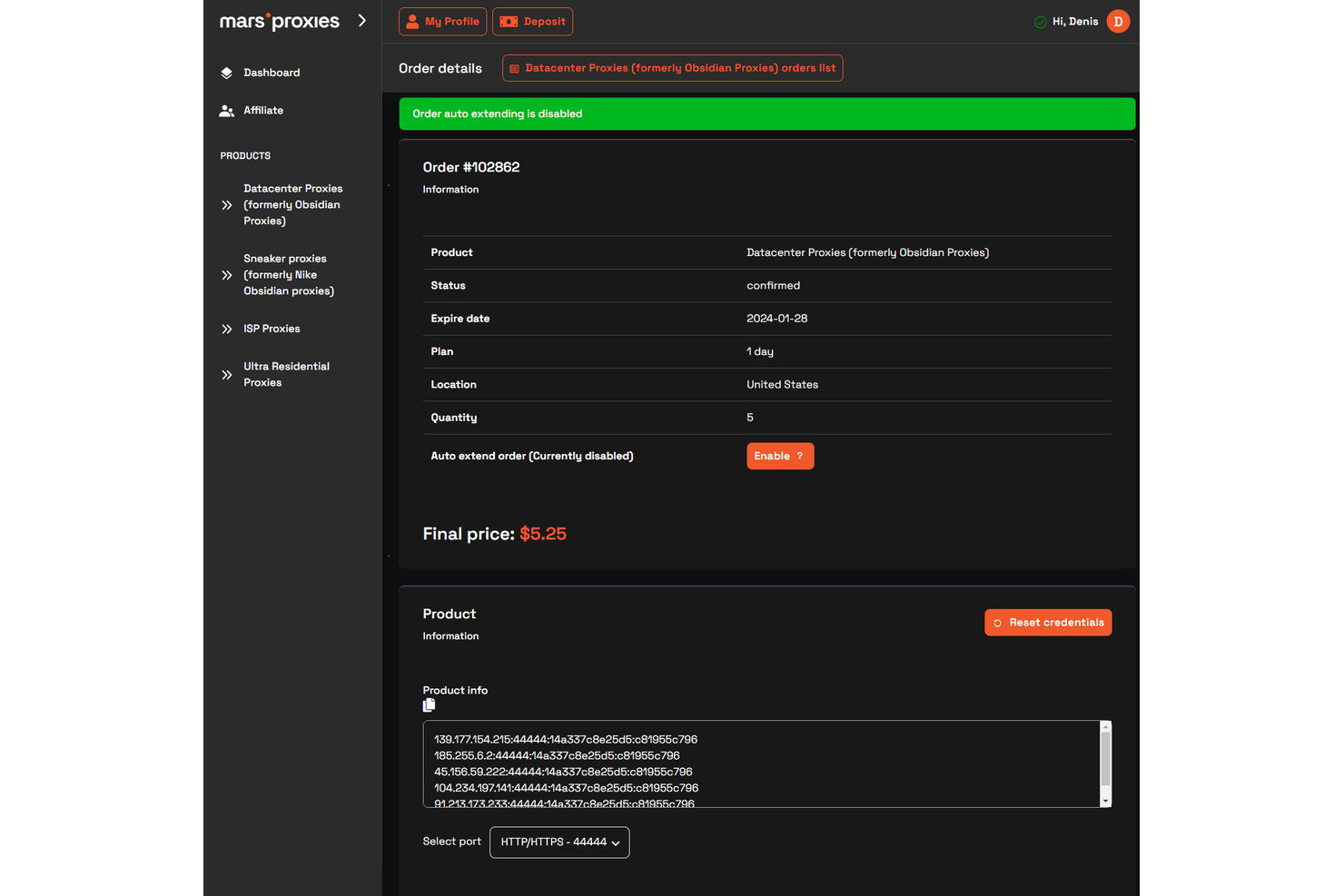Click the status value 'confirmed'
Image resolution: width=1344 pixels, height=896 pixels.
pyautogui.click(x=774, y=286)
